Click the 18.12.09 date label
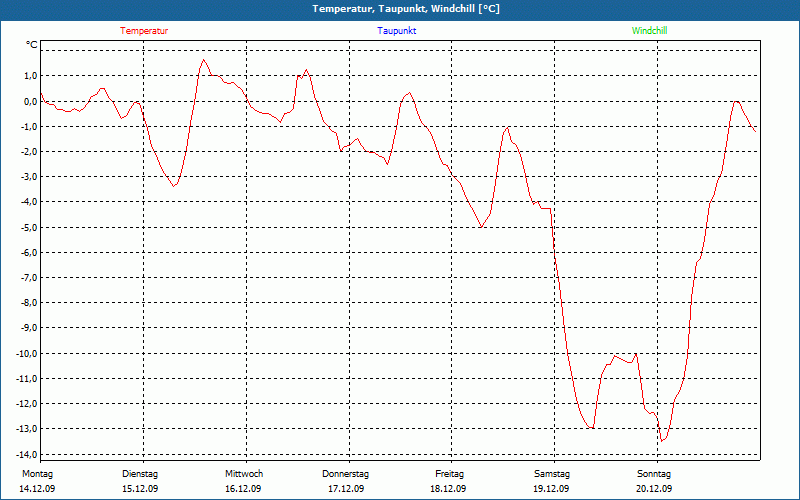Viewport: 800px width, 500px height. click(448, 489)
